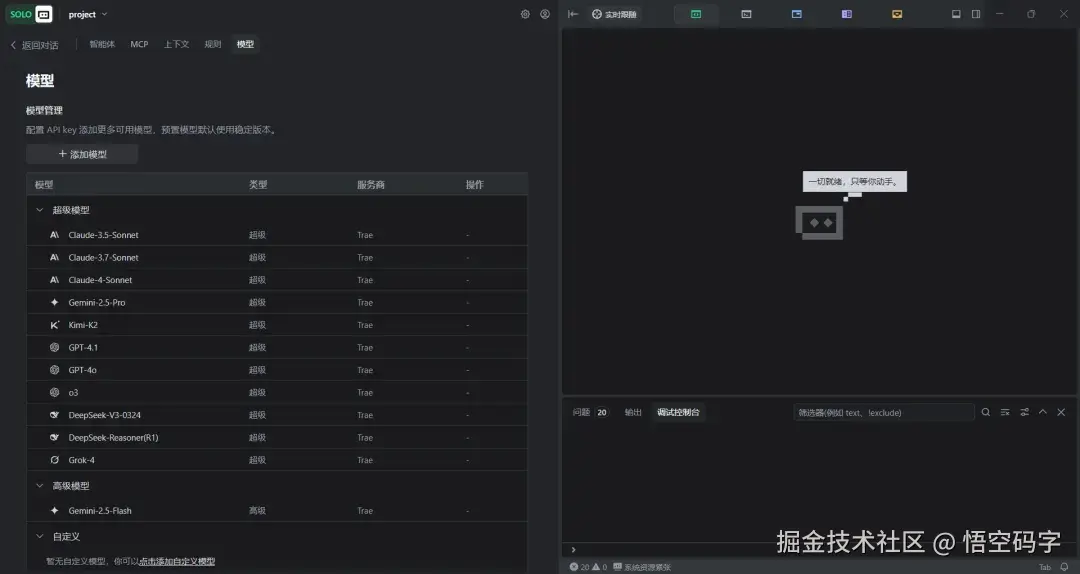Select the Kimi-K2 model name

83,325
